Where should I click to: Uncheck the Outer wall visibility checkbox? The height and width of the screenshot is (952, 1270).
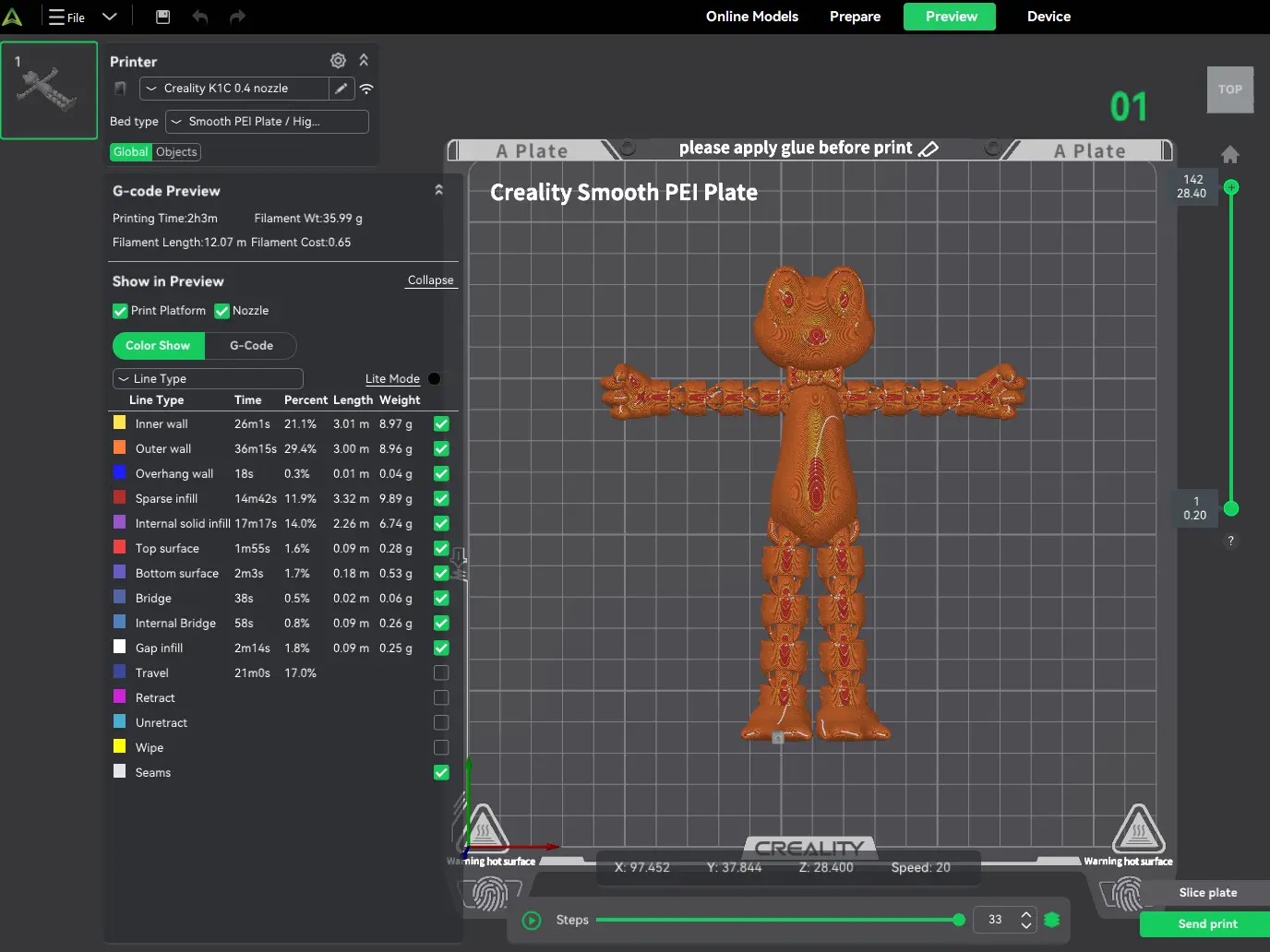[441, 449]
